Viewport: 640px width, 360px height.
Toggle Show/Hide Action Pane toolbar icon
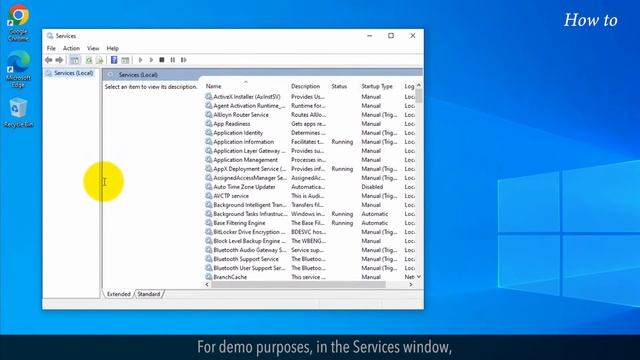coord(125,60)
